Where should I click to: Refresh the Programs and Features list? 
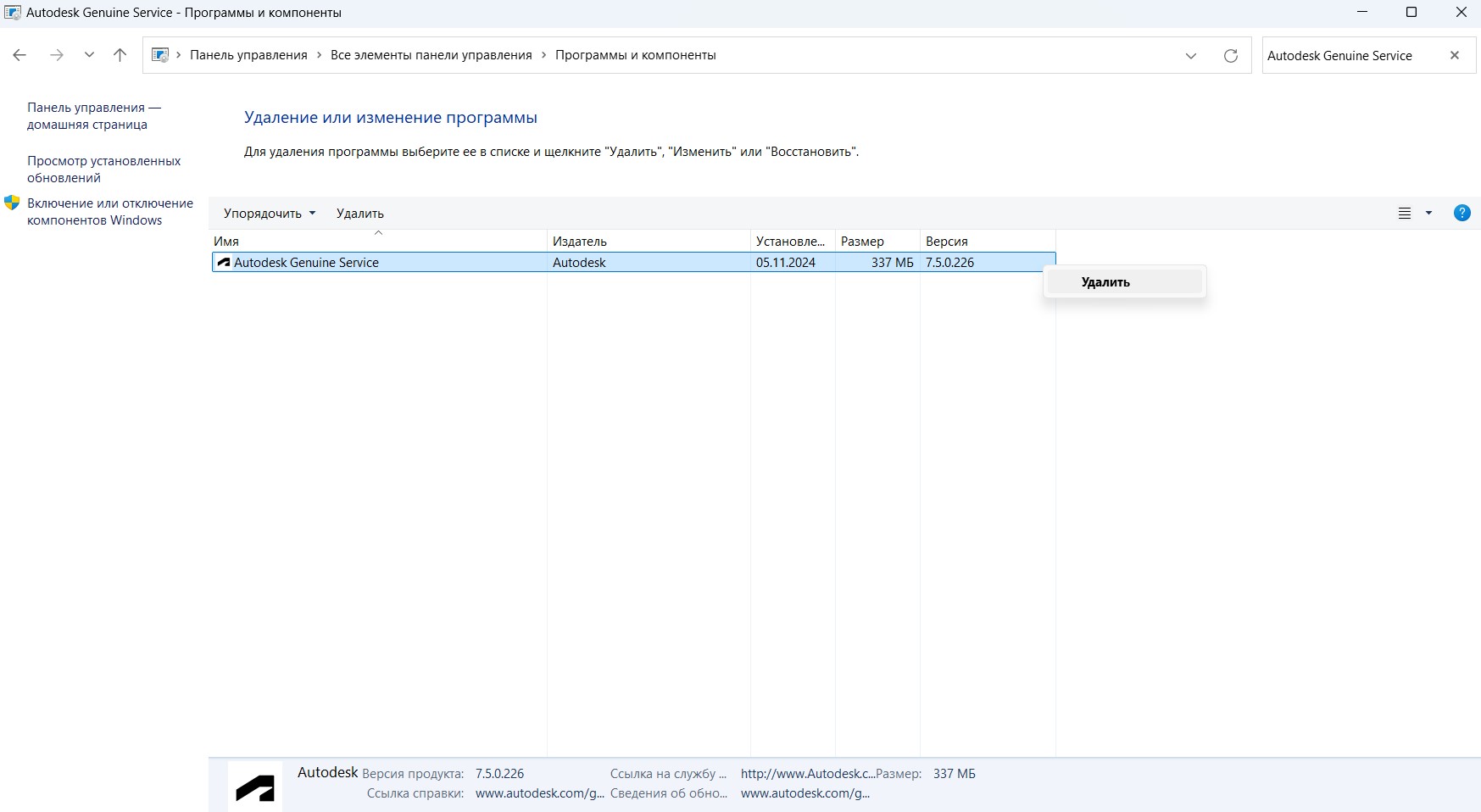[x=1230, y=56]
